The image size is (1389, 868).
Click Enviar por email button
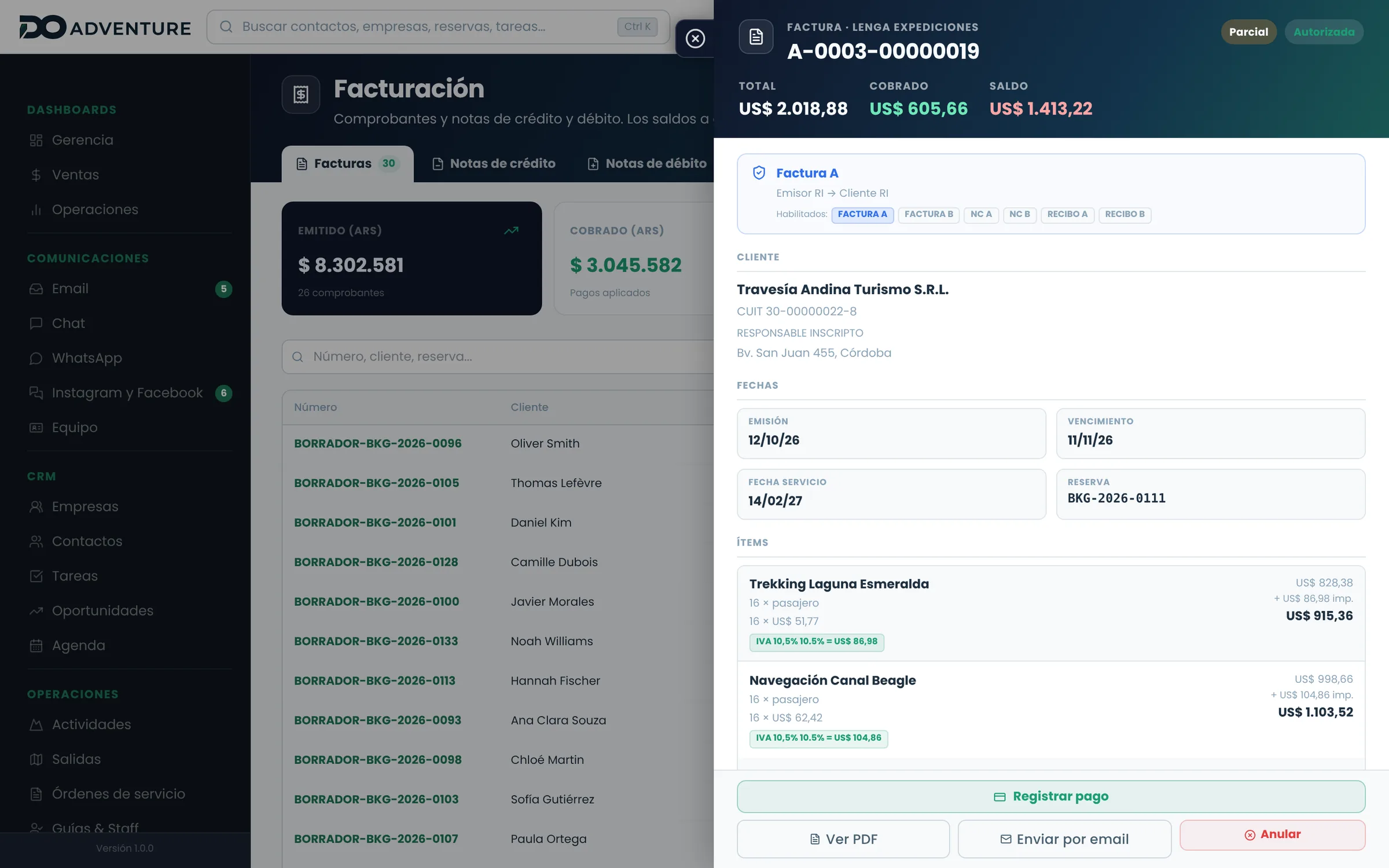pyautogui.click(x=1064, y=839)
